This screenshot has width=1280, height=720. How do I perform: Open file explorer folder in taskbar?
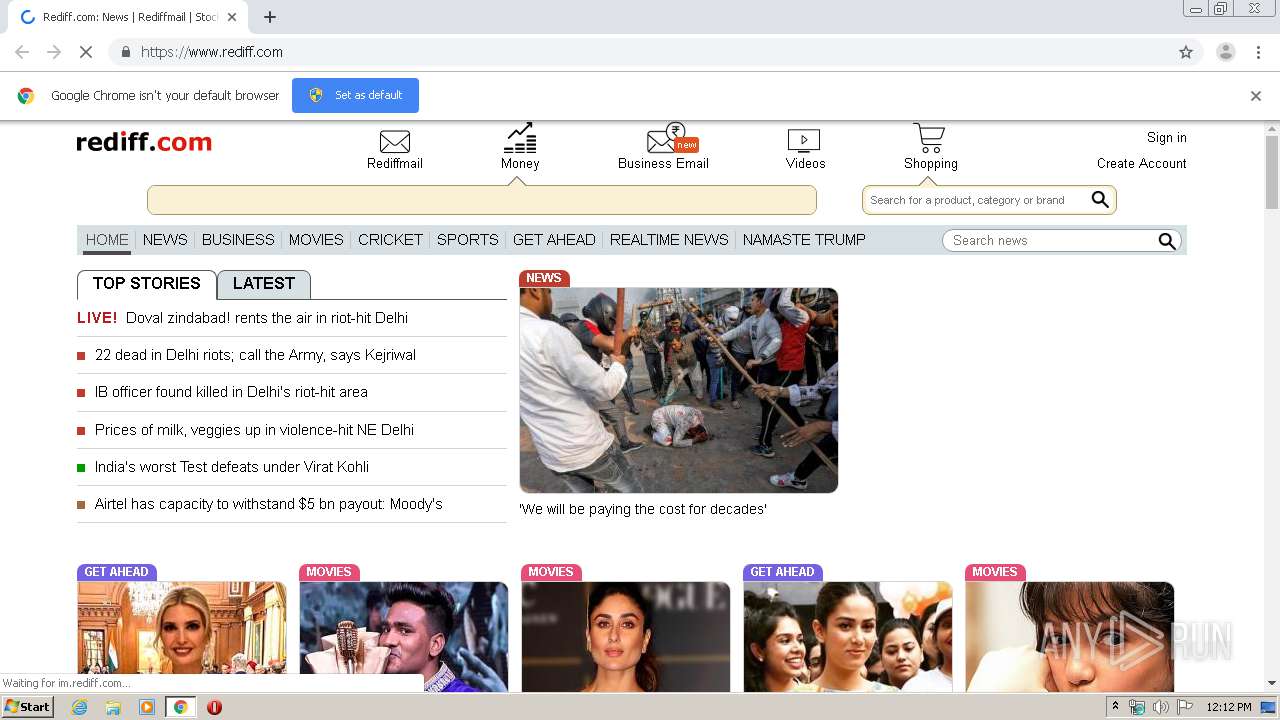(x=113, y=707)
